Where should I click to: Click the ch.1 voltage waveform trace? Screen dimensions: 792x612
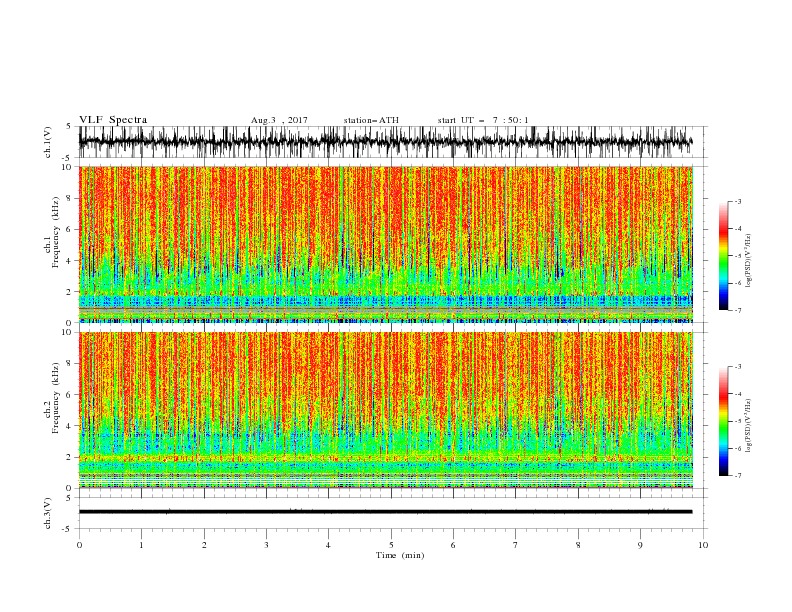(385, 142)
